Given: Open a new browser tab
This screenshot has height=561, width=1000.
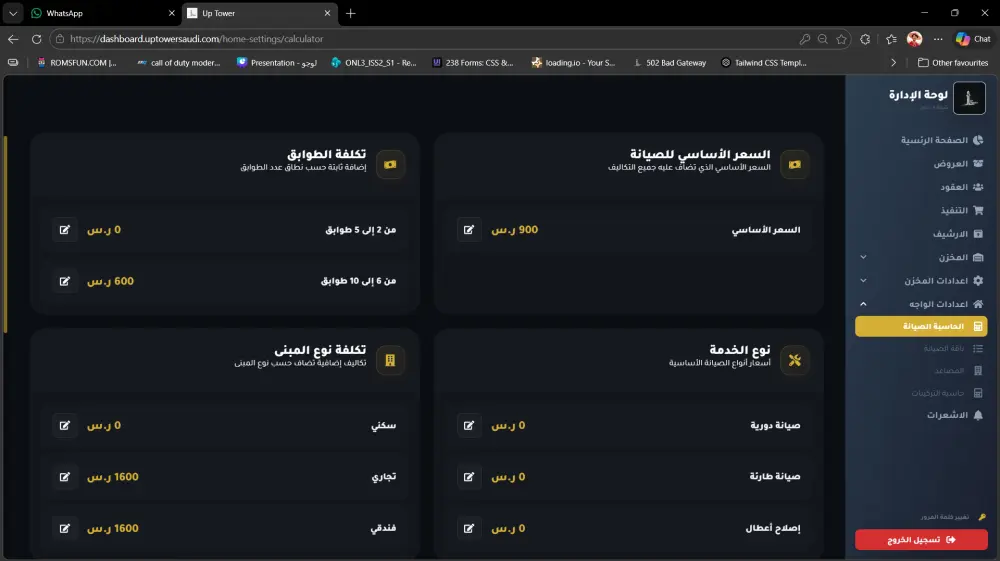Looking at the screenshot, I should pyautogui.click(x=351, y=13).
